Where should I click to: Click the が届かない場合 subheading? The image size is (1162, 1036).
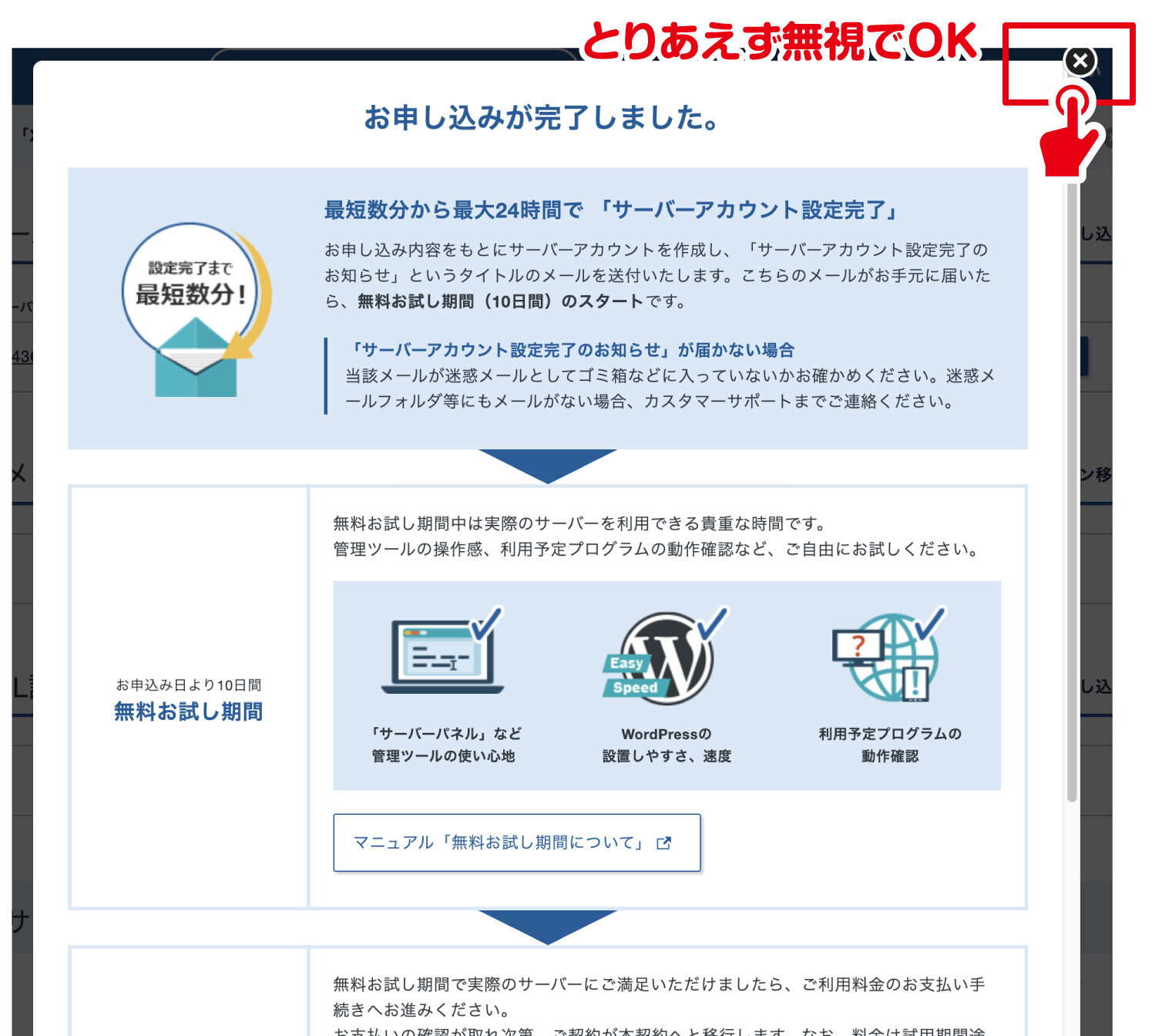pyautogui.click(x=735, y=350)
